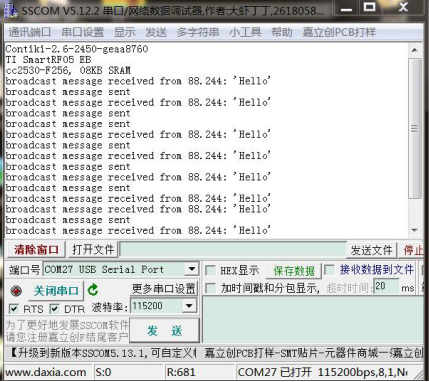The image size is (429, 382).
Task: Click the TI SmartRF05 EB log line
Action: [x=48, y=60]
